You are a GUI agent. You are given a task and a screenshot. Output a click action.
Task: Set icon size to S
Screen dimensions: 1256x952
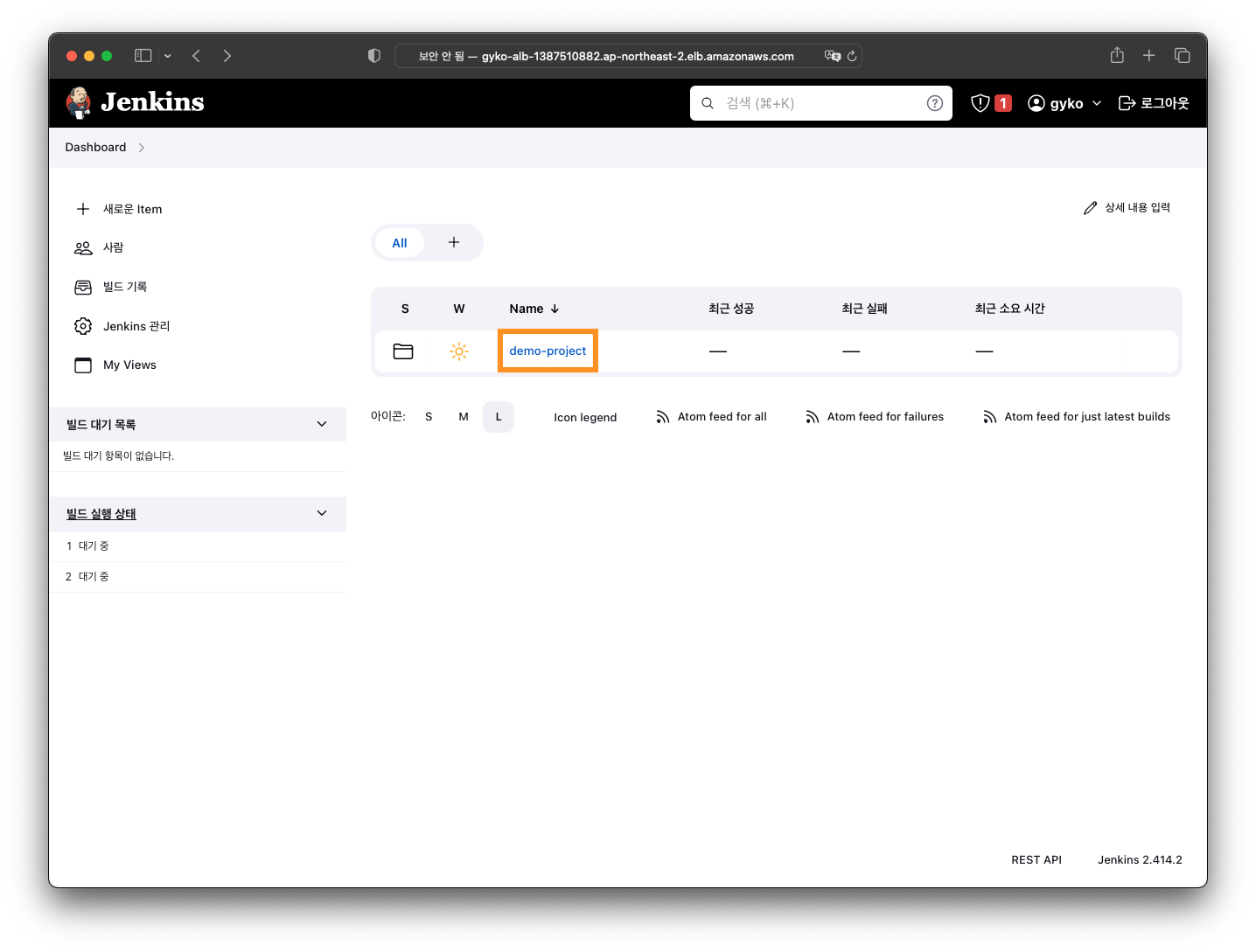click(429, 417)
